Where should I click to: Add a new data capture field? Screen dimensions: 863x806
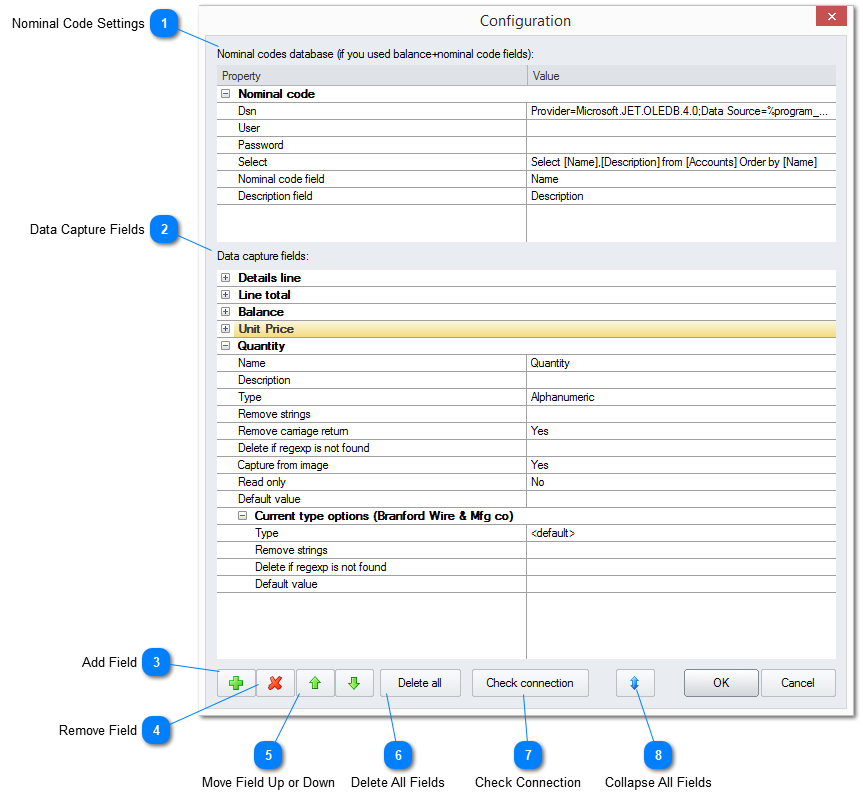click(236, 683)
